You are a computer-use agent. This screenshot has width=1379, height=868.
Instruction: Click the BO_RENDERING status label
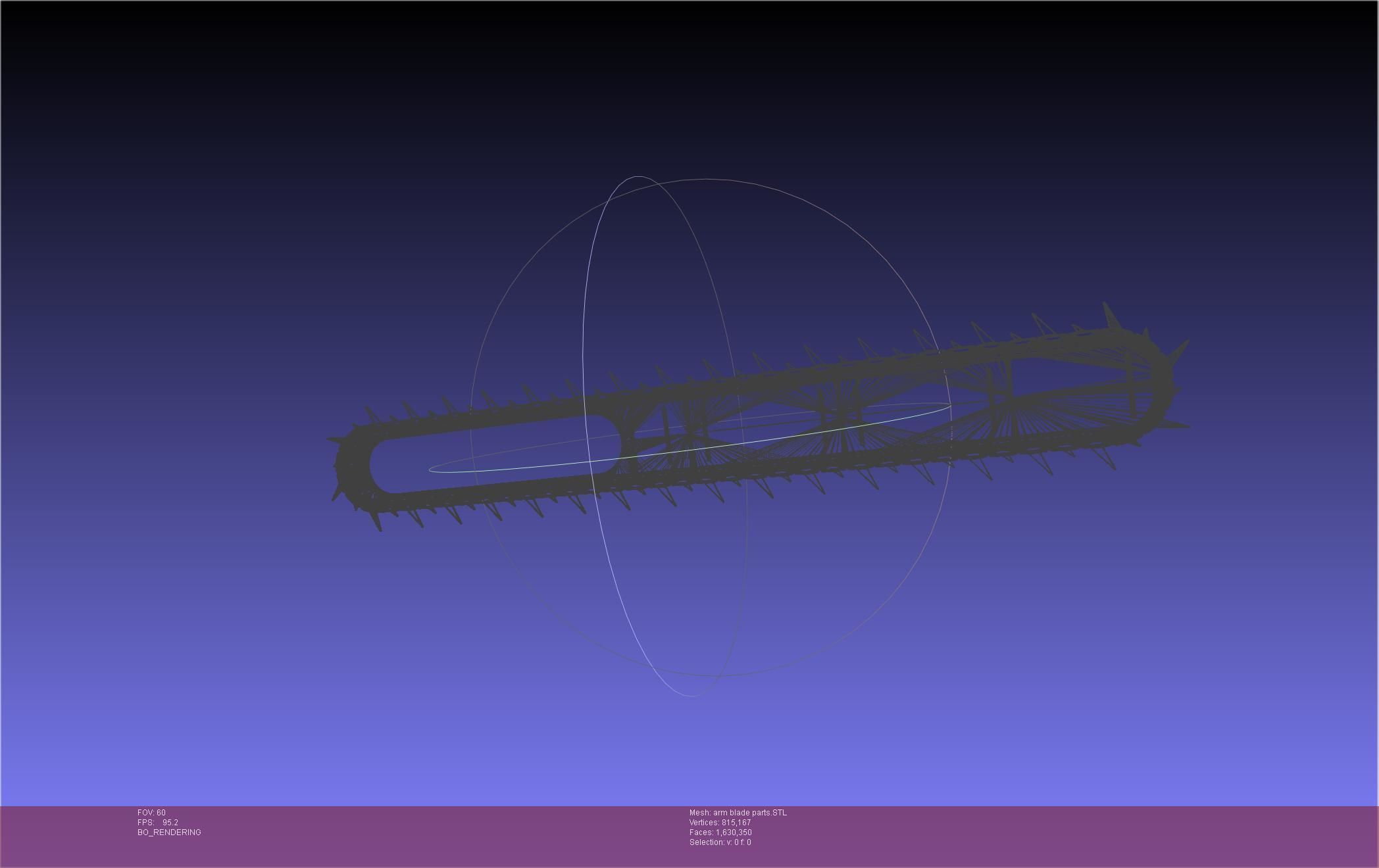pos(169,832)
